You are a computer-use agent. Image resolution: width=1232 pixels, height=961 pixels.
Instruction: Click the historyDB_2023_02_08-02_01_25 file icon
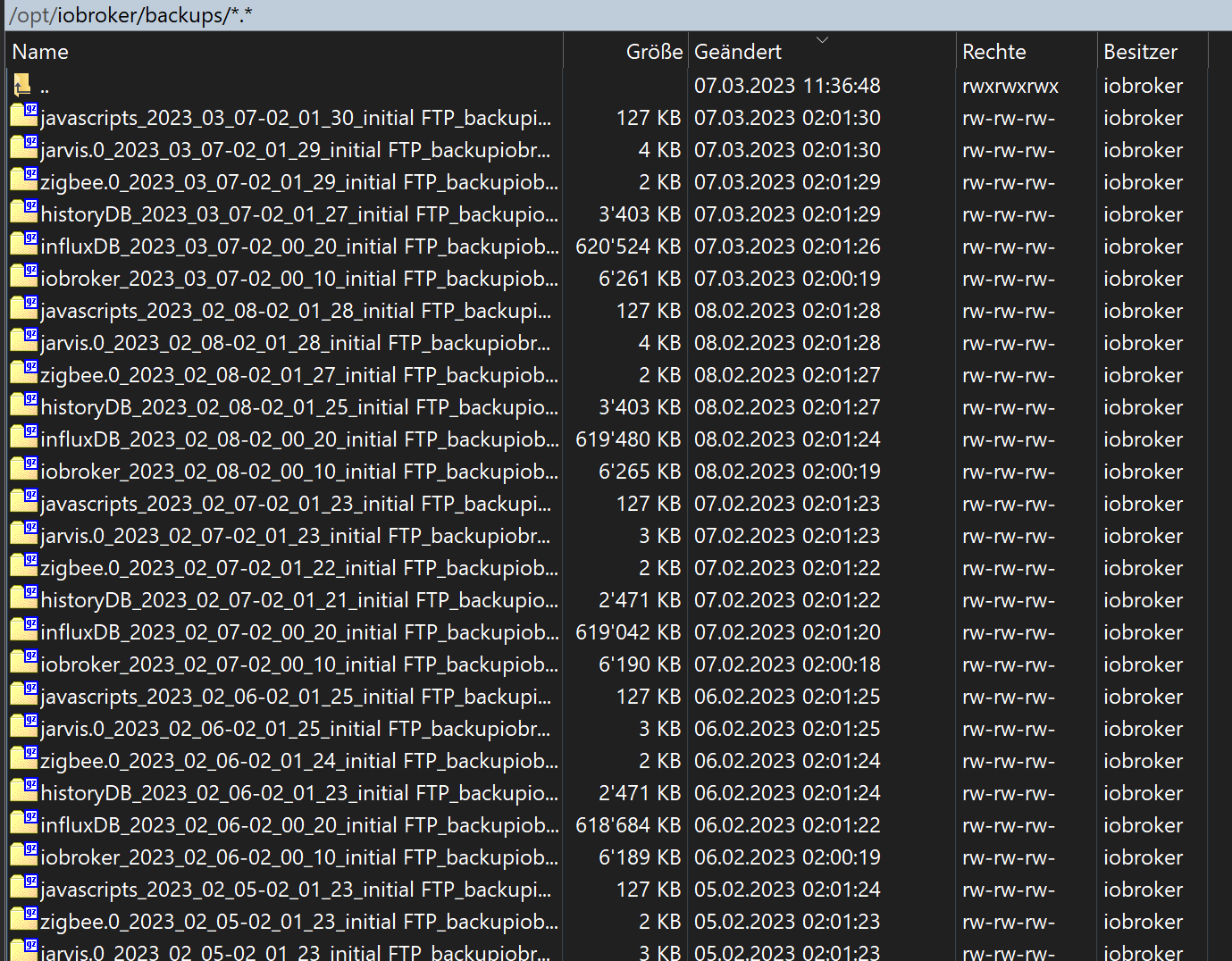pos(24,405)
